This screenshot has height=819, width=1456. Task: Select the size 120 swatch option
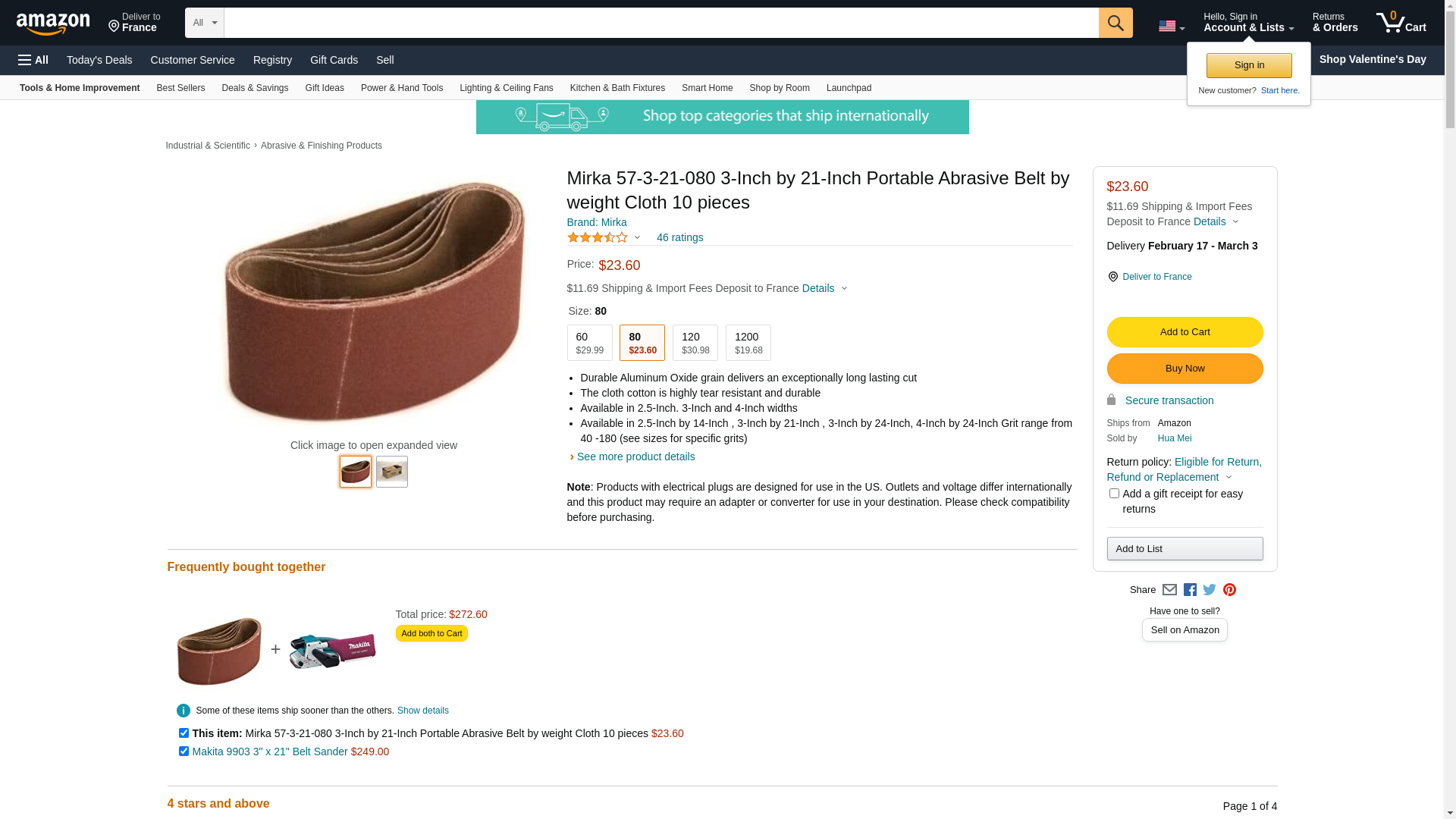click(695, 343)
